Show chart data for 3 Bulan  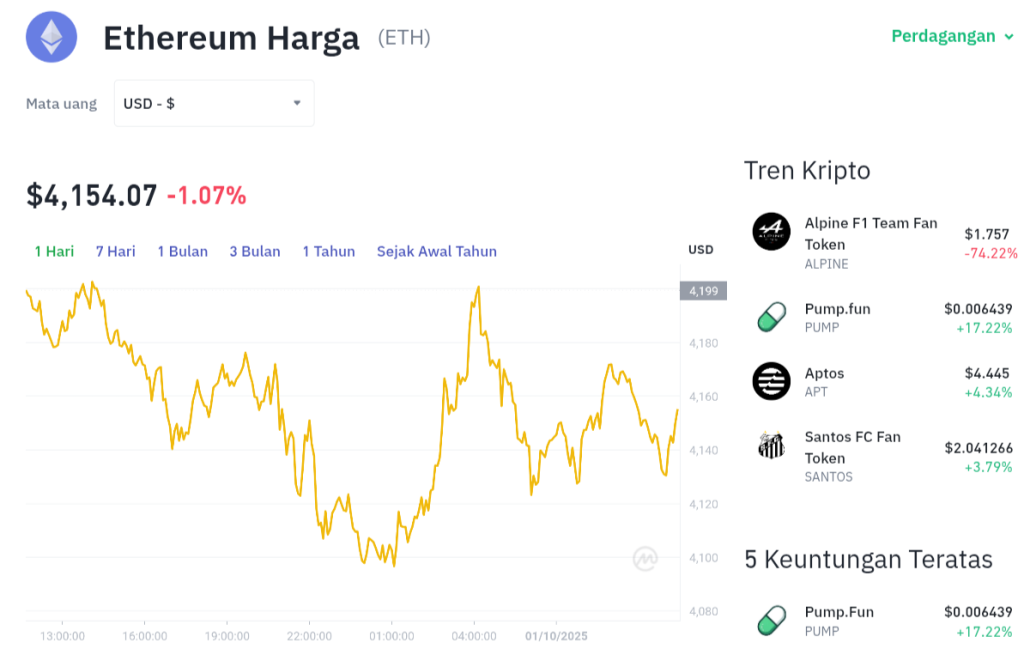255,251
